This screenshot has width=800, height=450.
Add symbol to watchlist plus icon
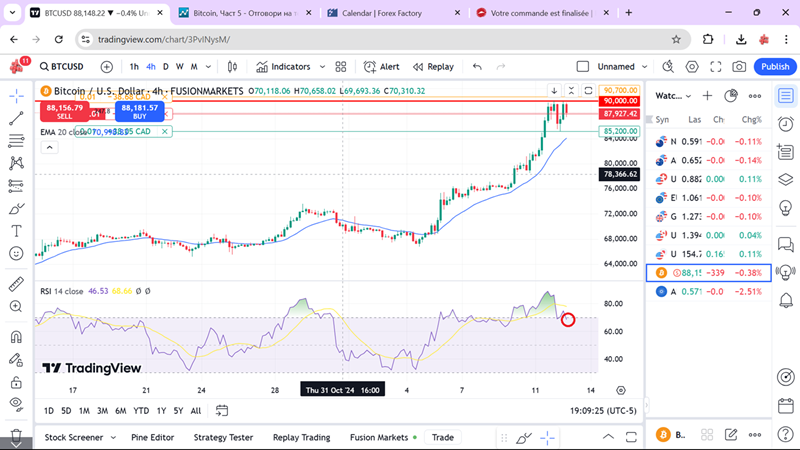pyautogui.click(x=707, y=96)
